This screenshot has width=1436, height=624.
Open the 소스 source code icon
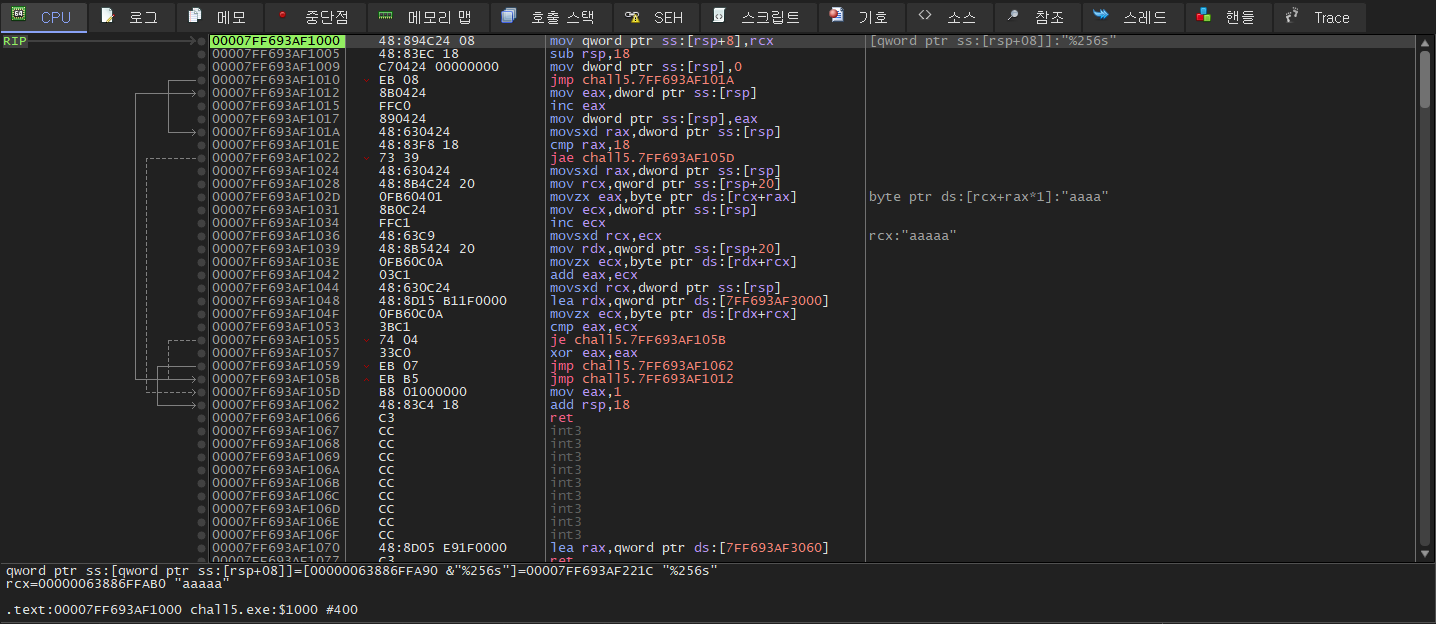[926, 17]
